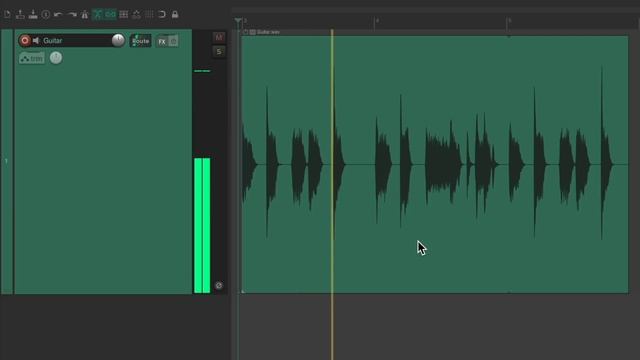Toggle grid lines icon
The image size is (640, 360).
(x=149, y=15)
